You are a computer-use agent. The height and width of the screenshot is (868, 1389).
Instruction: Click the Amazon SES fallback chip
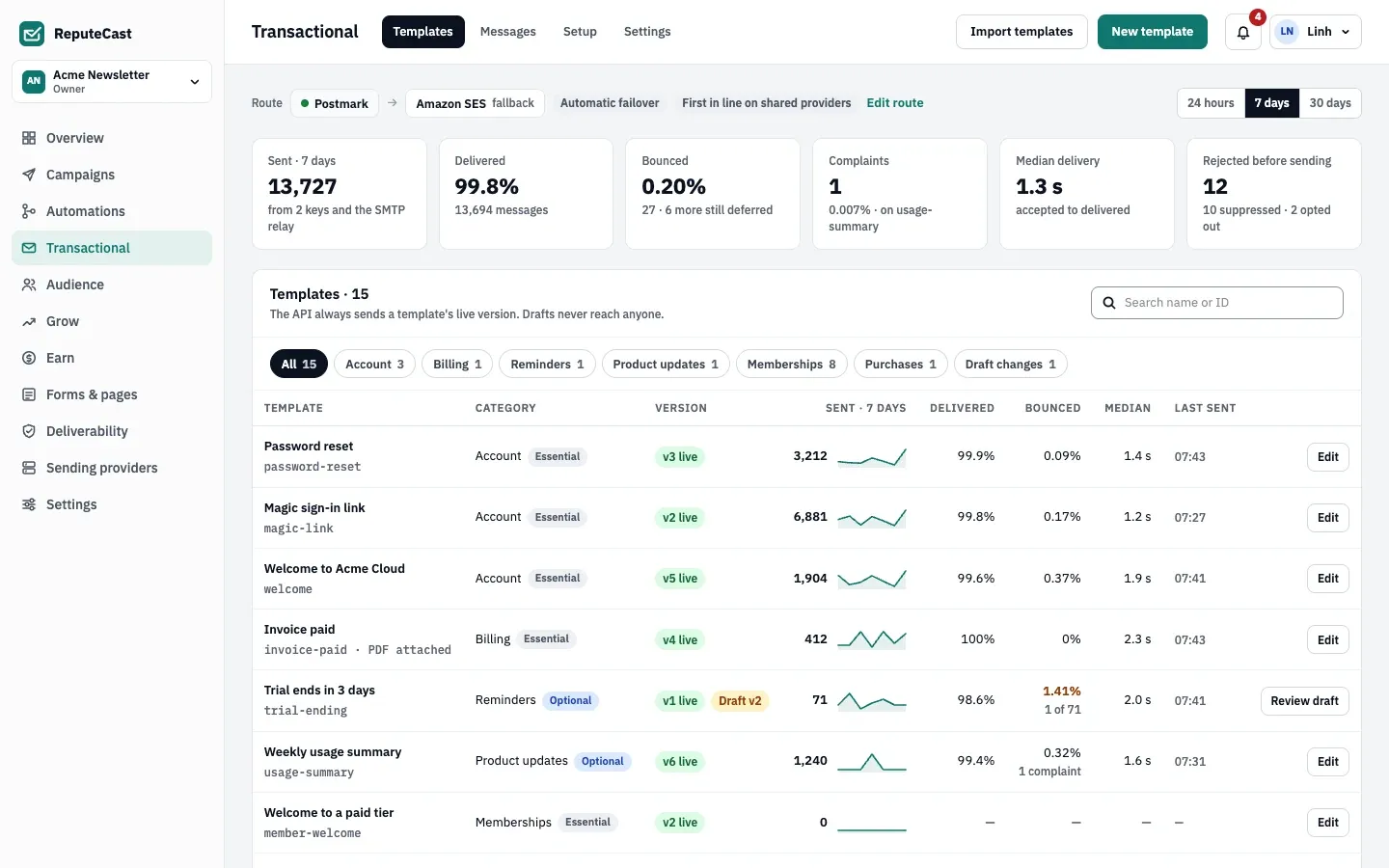click(x=475, y=103)
